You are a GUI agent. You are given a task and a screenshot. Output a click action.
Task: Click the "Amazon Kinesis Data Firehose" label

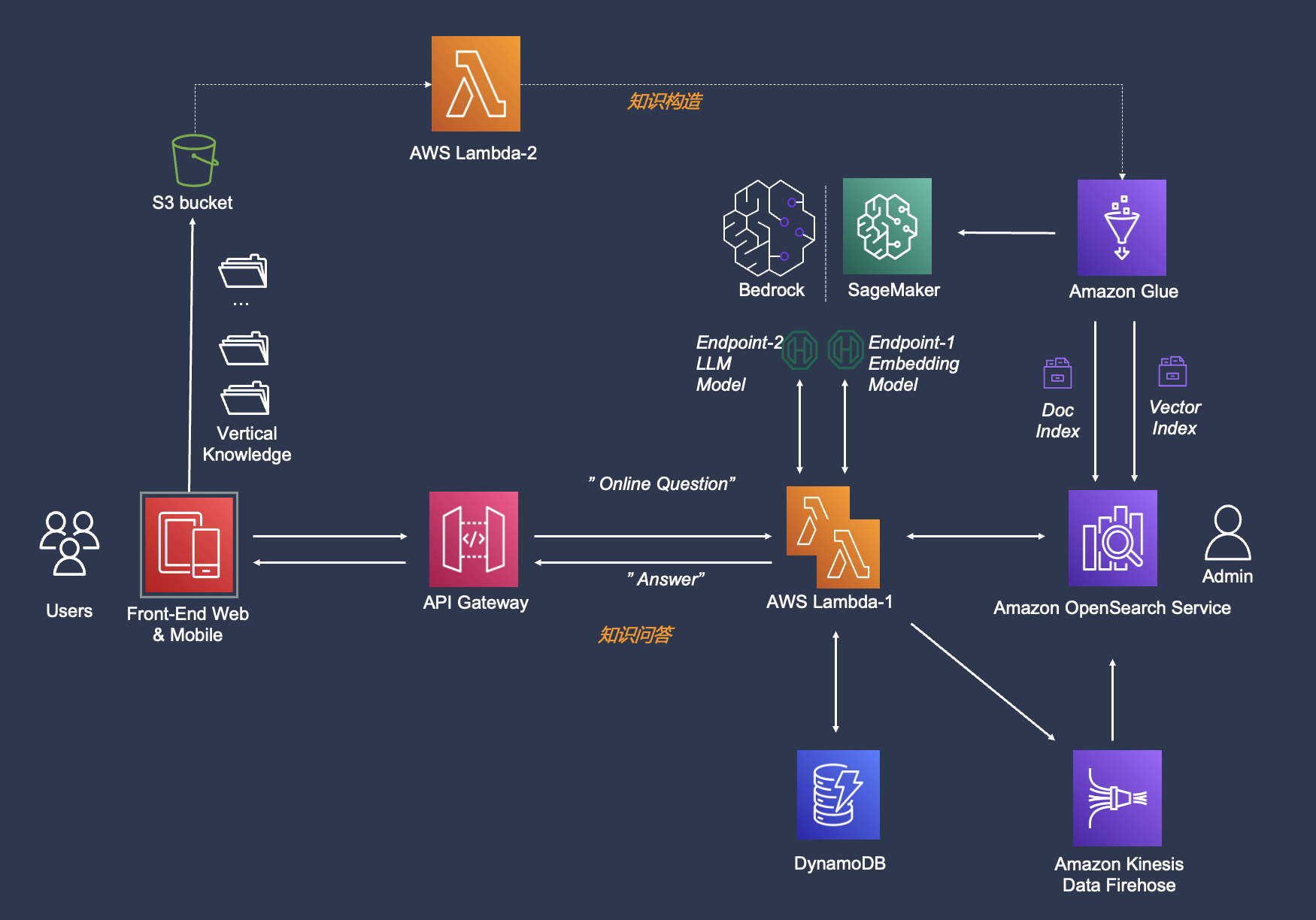point(1119,875)
